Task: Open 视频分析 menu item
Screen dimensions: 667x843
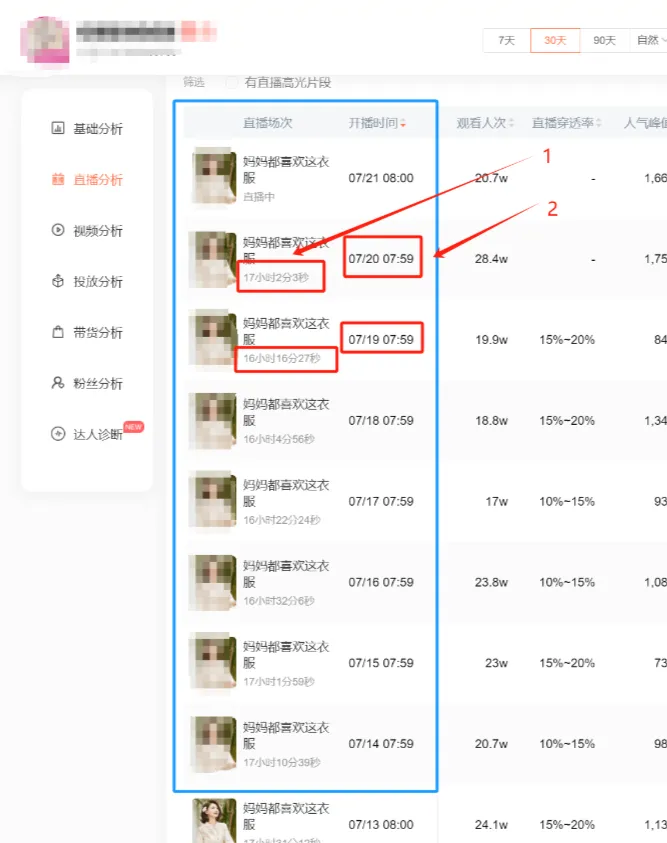Action: (98, 231)
